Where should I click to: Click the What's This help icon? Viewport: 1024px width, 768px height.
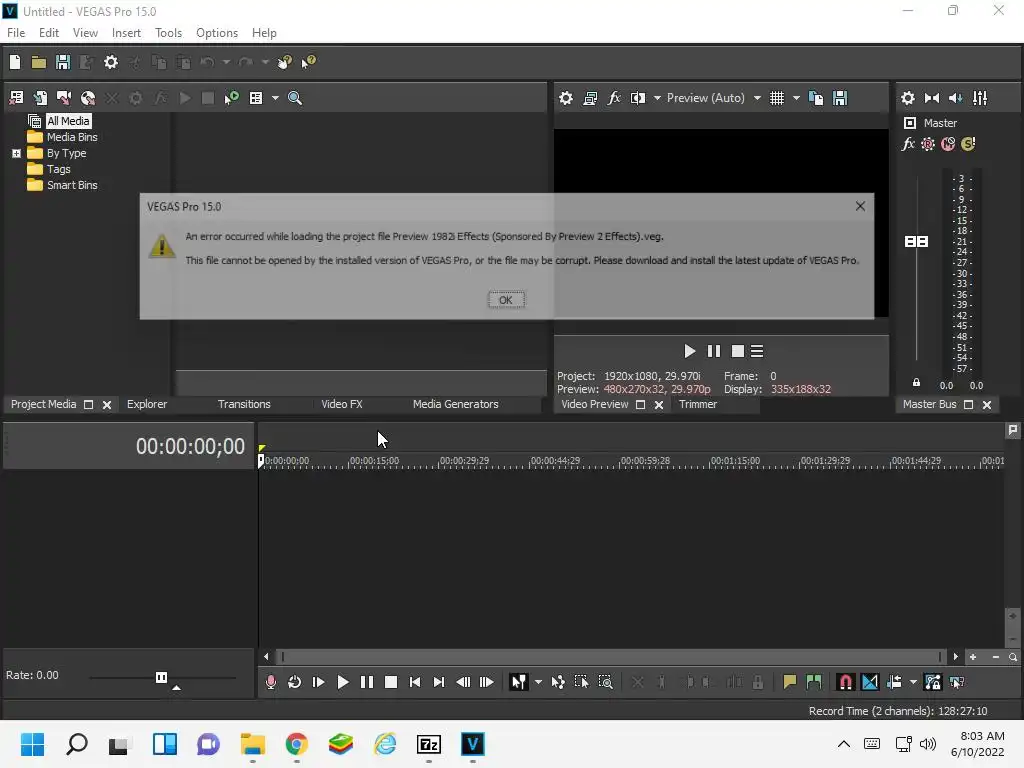pyautogui.click(x=308, y=62)
